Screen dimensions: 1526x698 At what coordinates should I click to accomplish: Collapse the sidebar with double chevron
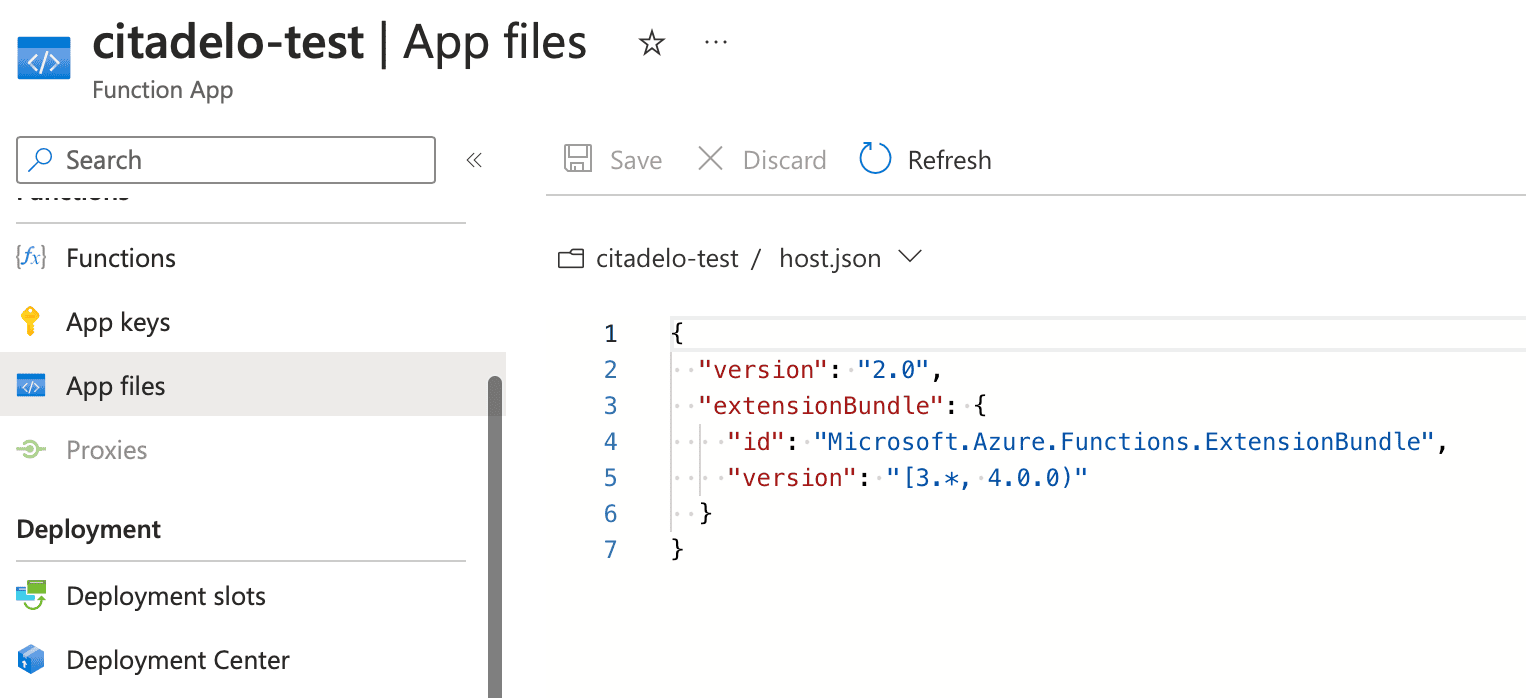[474, 160]
